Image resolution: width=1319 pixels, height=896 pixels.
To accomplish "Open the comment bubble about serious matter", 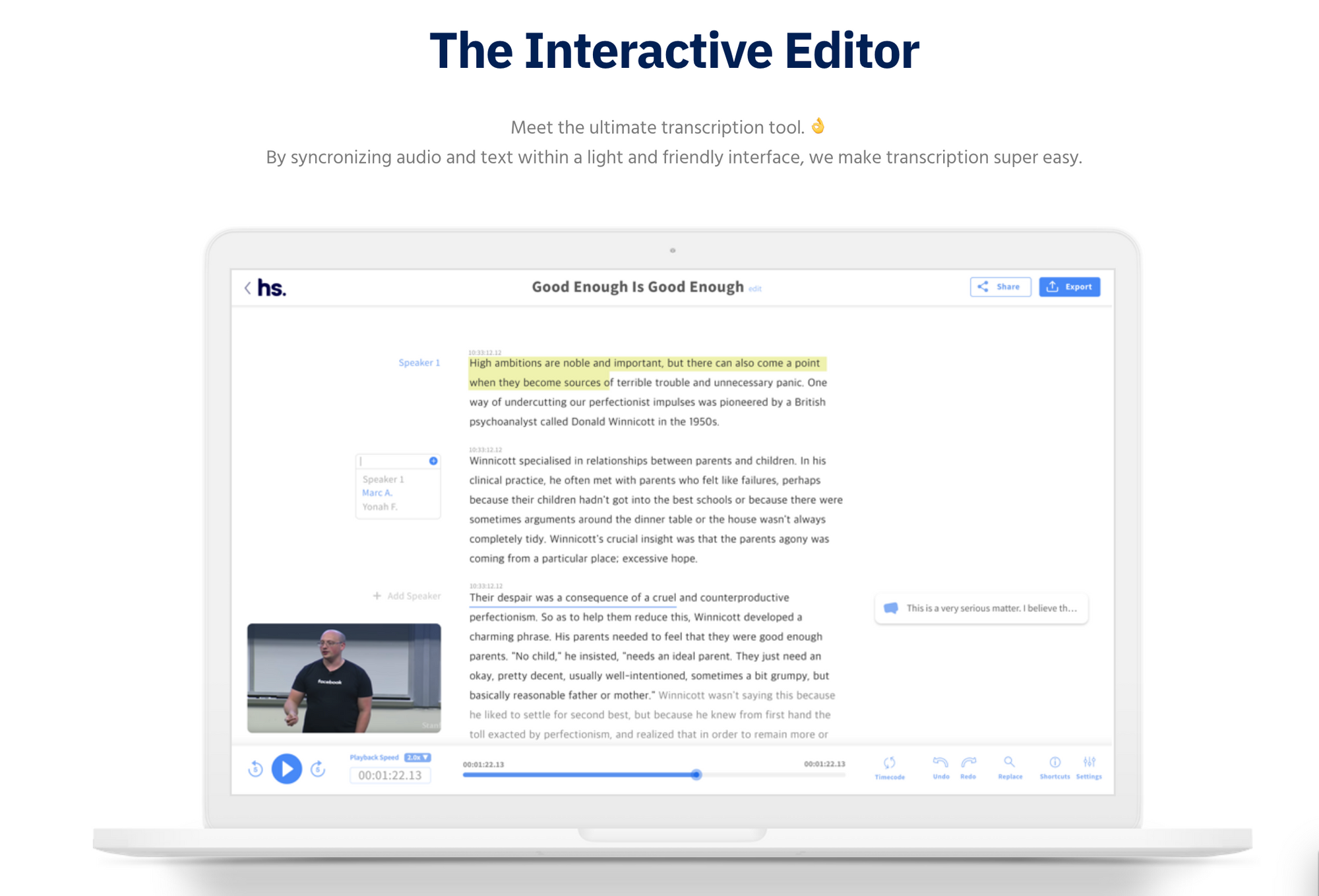I will click(981, 609).
